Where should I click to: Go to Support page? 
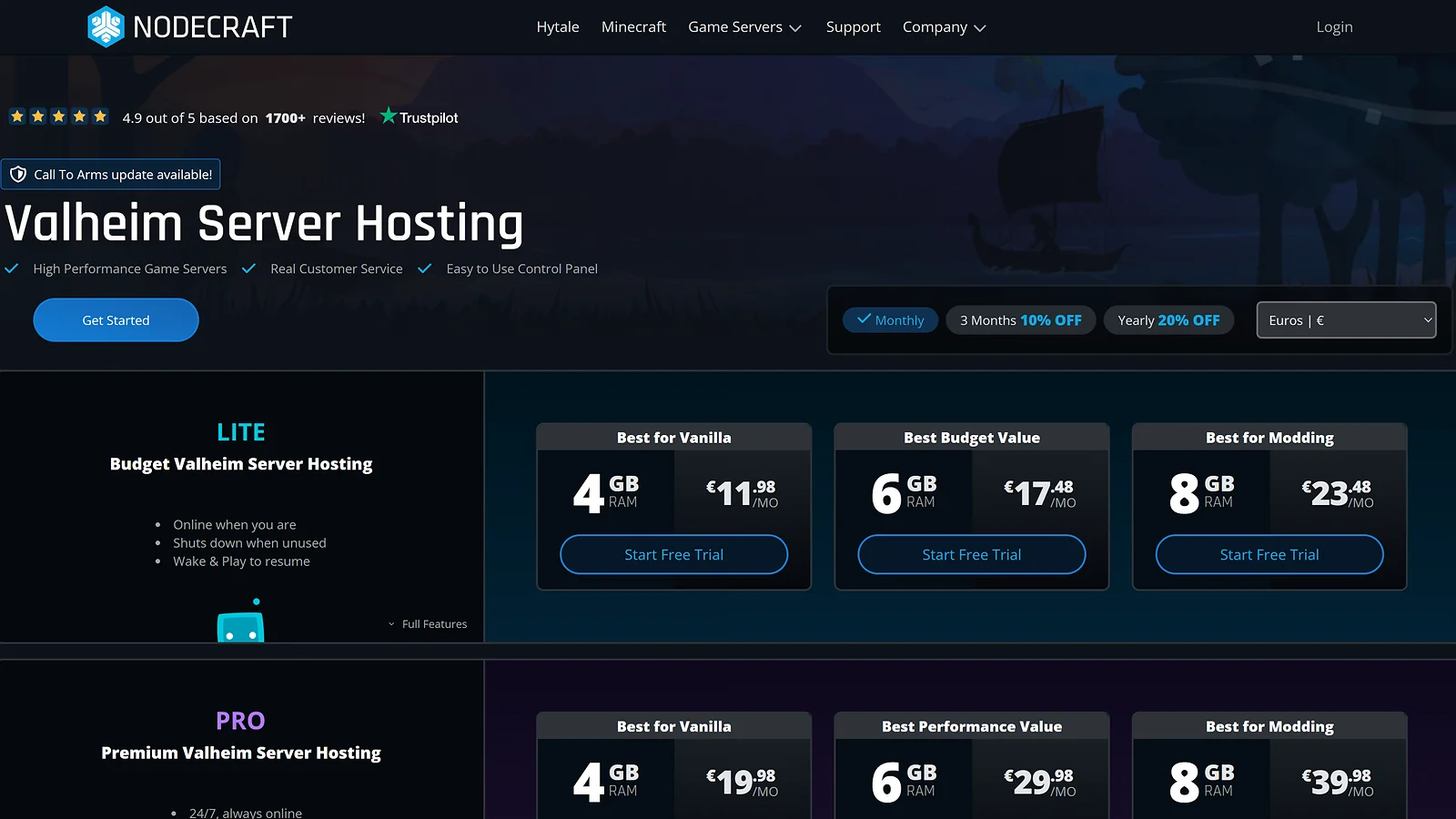point(854,27)
